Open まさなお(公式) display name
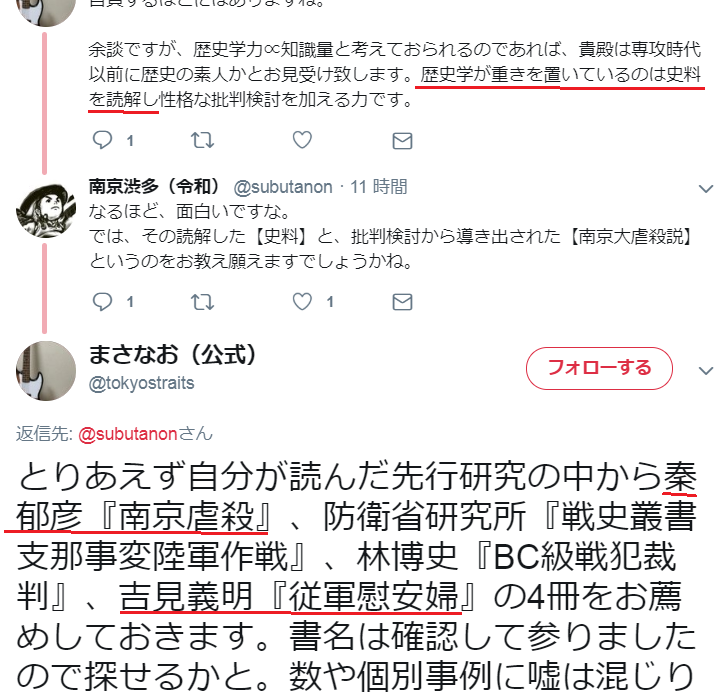The height and width of the screenshot is (695, 719). point(172,355)
